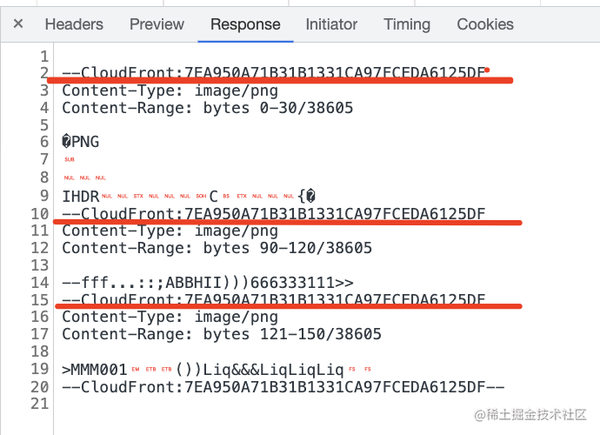Click the 'bytes 90-120/38605' Content-Range line
This screenshot has height=435, width=600.
(x=216, y=247)
